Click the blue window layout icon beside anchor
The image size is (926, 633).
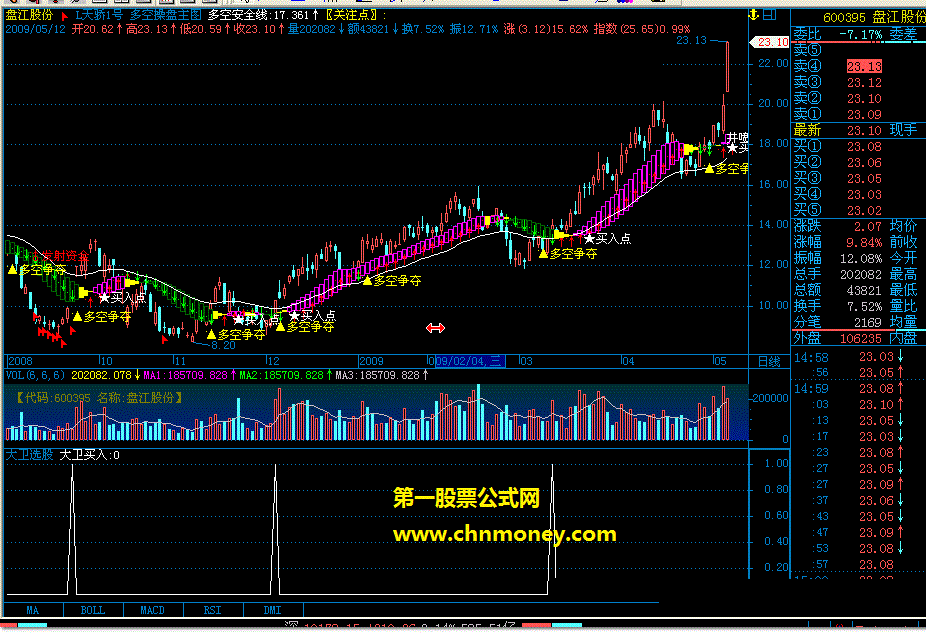coord(770,15)
